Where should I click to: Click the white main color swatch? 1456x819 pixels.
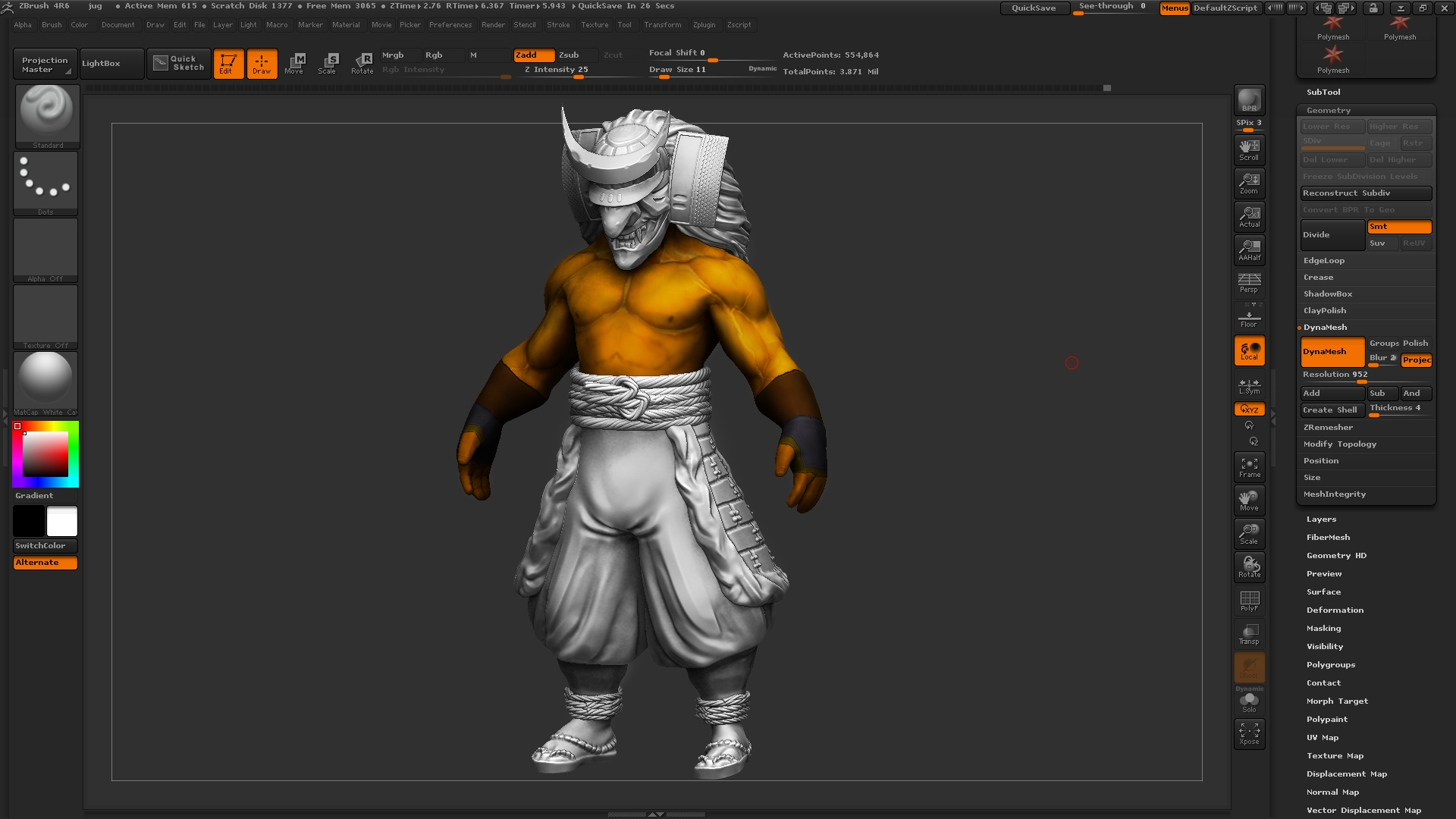click(62, 521)
